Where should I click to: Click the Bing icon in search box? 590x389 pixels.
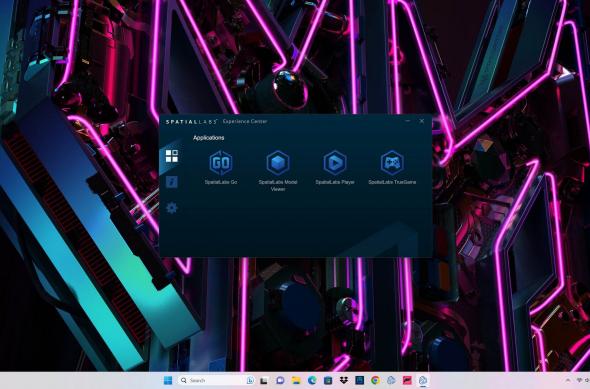point(250,380)
